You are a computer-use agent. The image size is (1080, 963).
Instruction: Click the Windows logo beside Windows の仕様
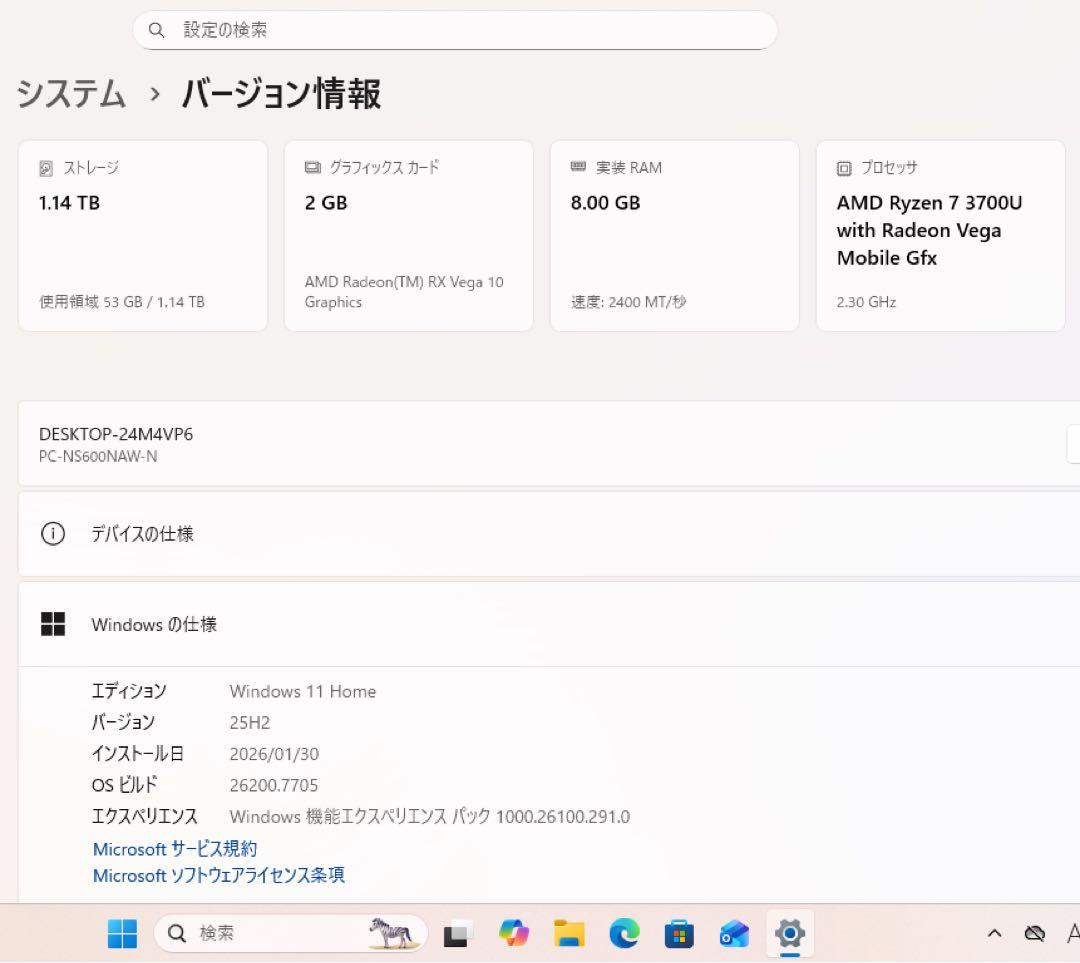click(52, 623)
